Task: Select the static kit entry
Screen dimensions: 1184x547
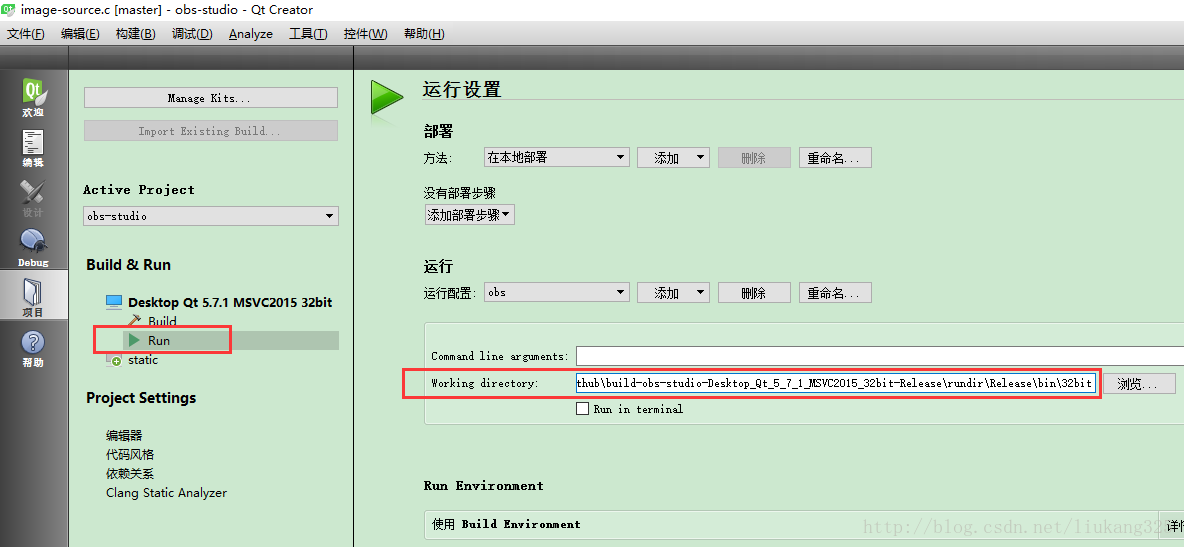Action: pyautogui.click(x=143, y=360)
